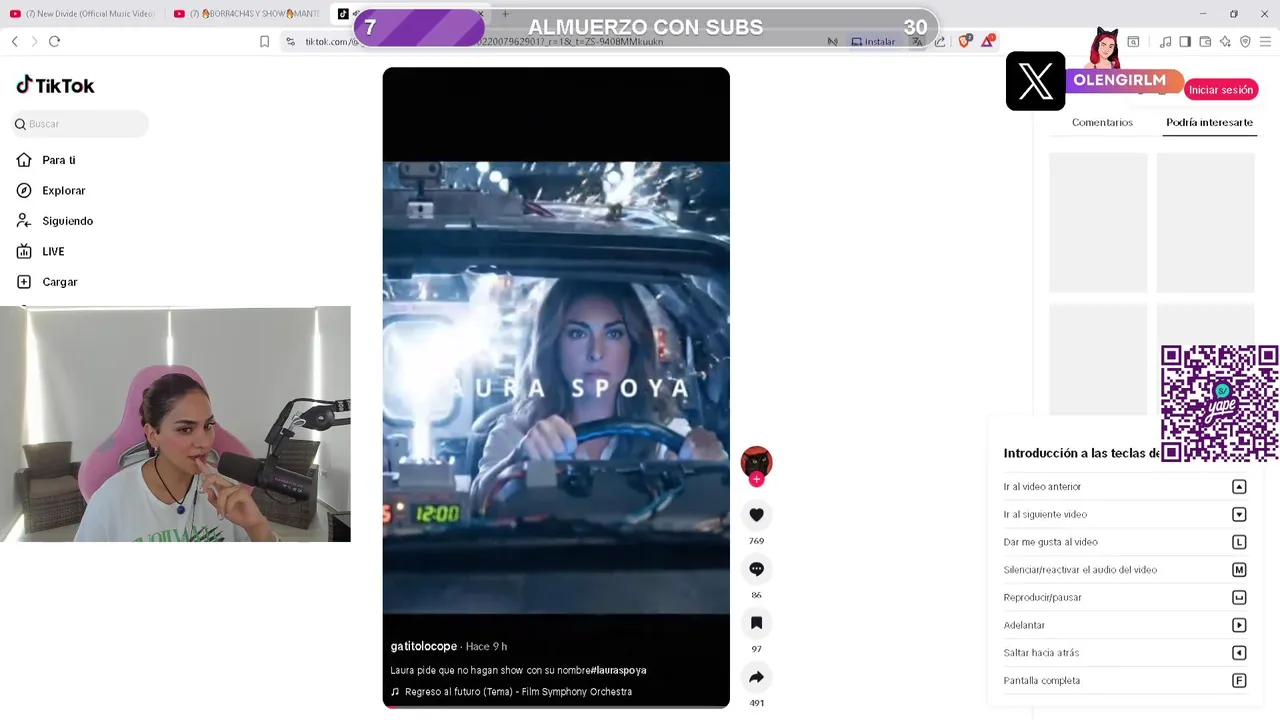Click the L key like shortcut icon
The height and width of the screenshot is (720, 1280).
[1239, 542]
